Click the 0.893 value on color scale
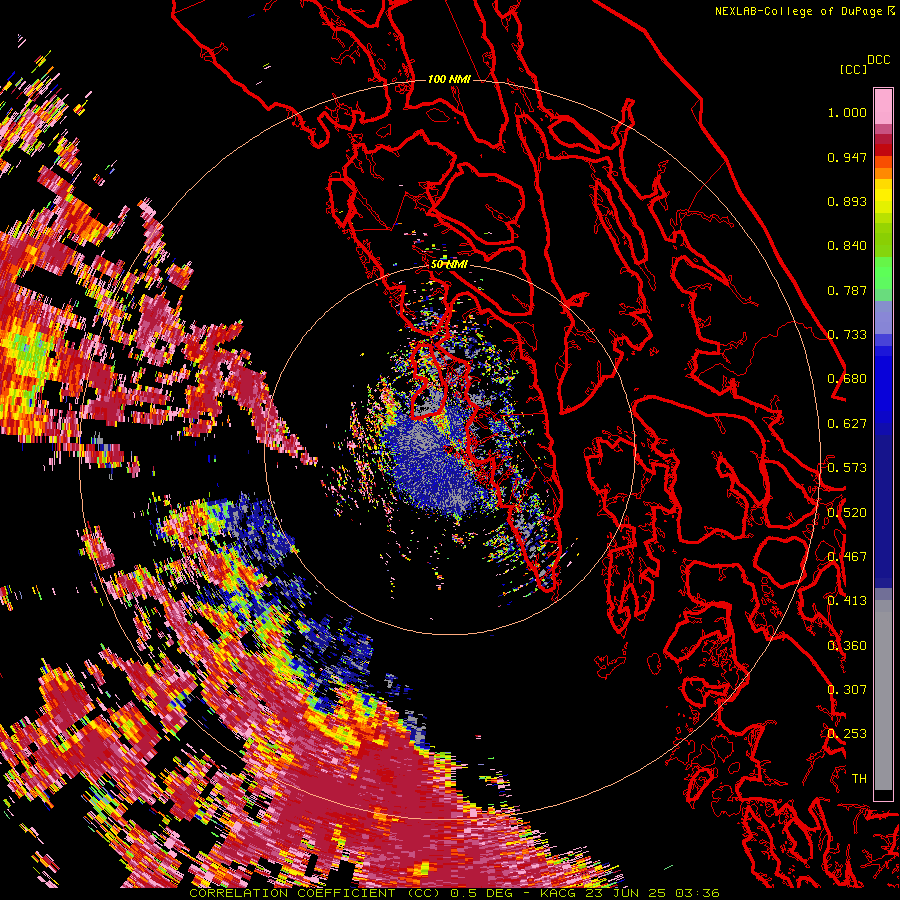Image resolution: width=900 pixels, height=900 pixels. click(847, 201)
